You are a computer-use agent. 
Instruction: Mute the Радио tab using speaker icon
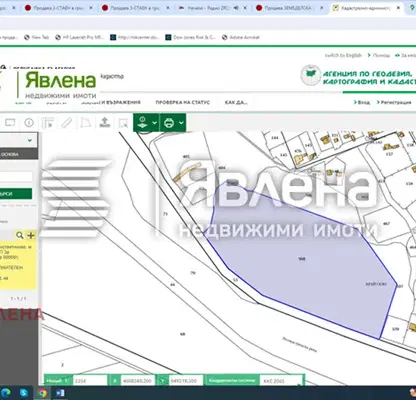[236, 8]
